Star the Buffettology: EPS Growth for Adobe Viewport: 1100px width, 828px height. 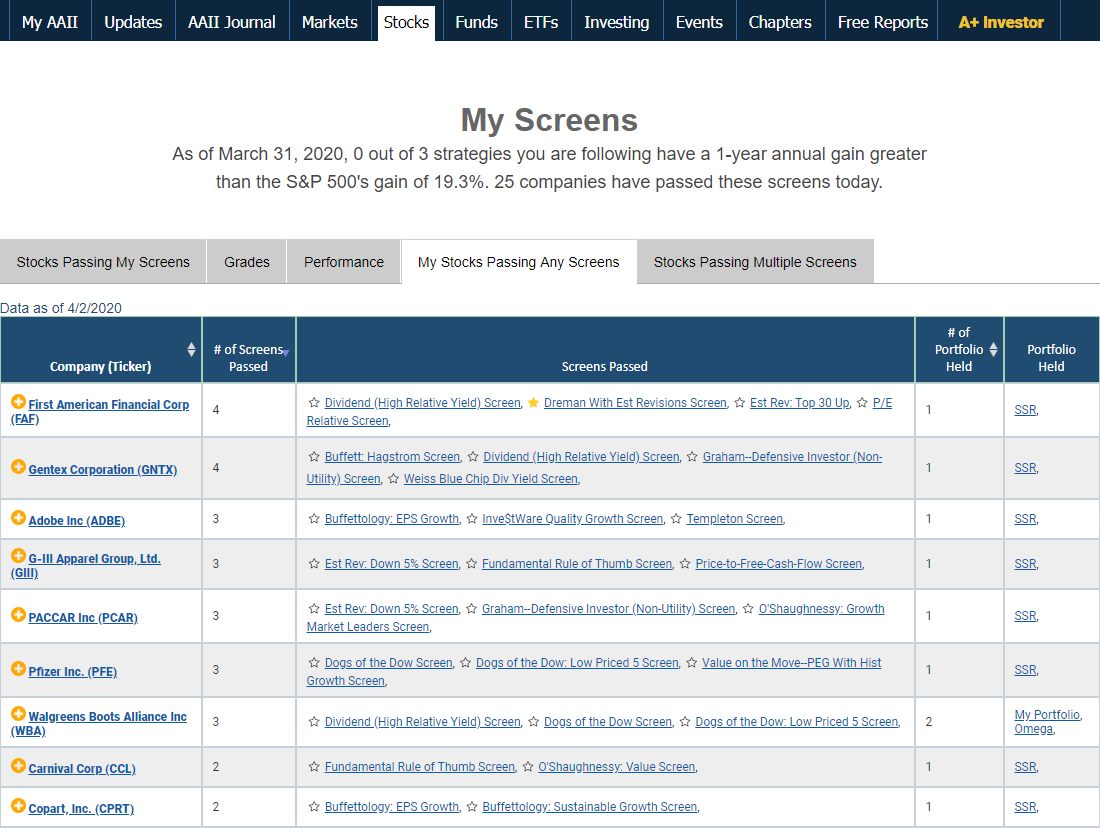coord(314,519)
